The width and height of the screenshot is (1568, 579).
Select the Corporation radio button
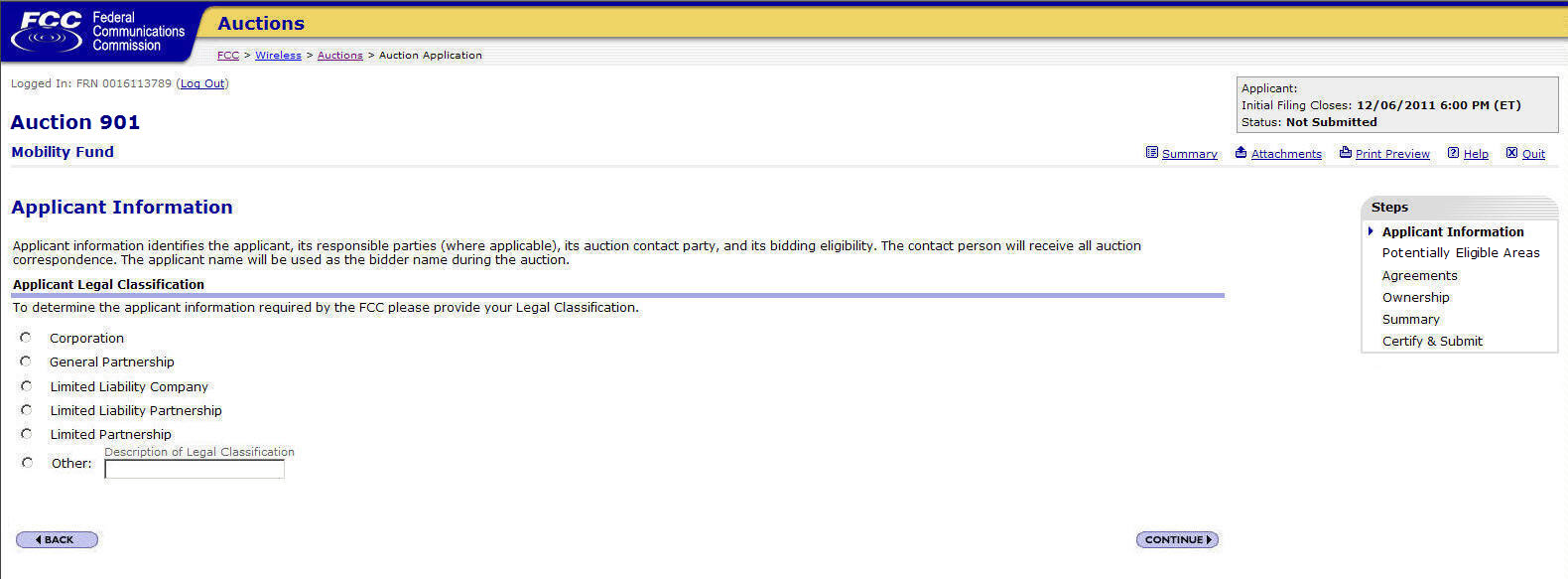26,338
